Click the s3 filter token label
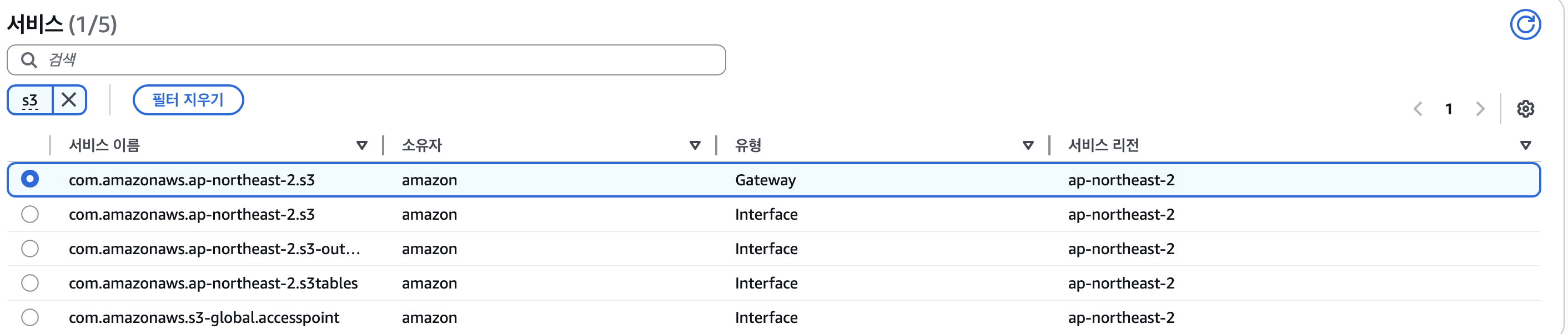 coord(30,100)
